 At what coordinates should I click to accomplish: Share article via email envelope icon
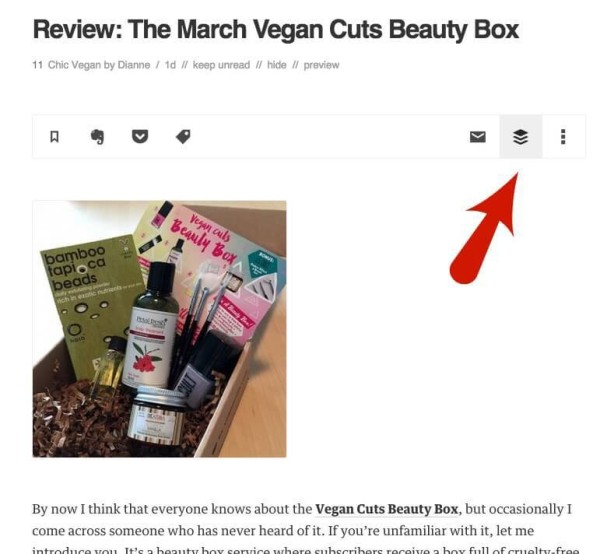point(478,137)
